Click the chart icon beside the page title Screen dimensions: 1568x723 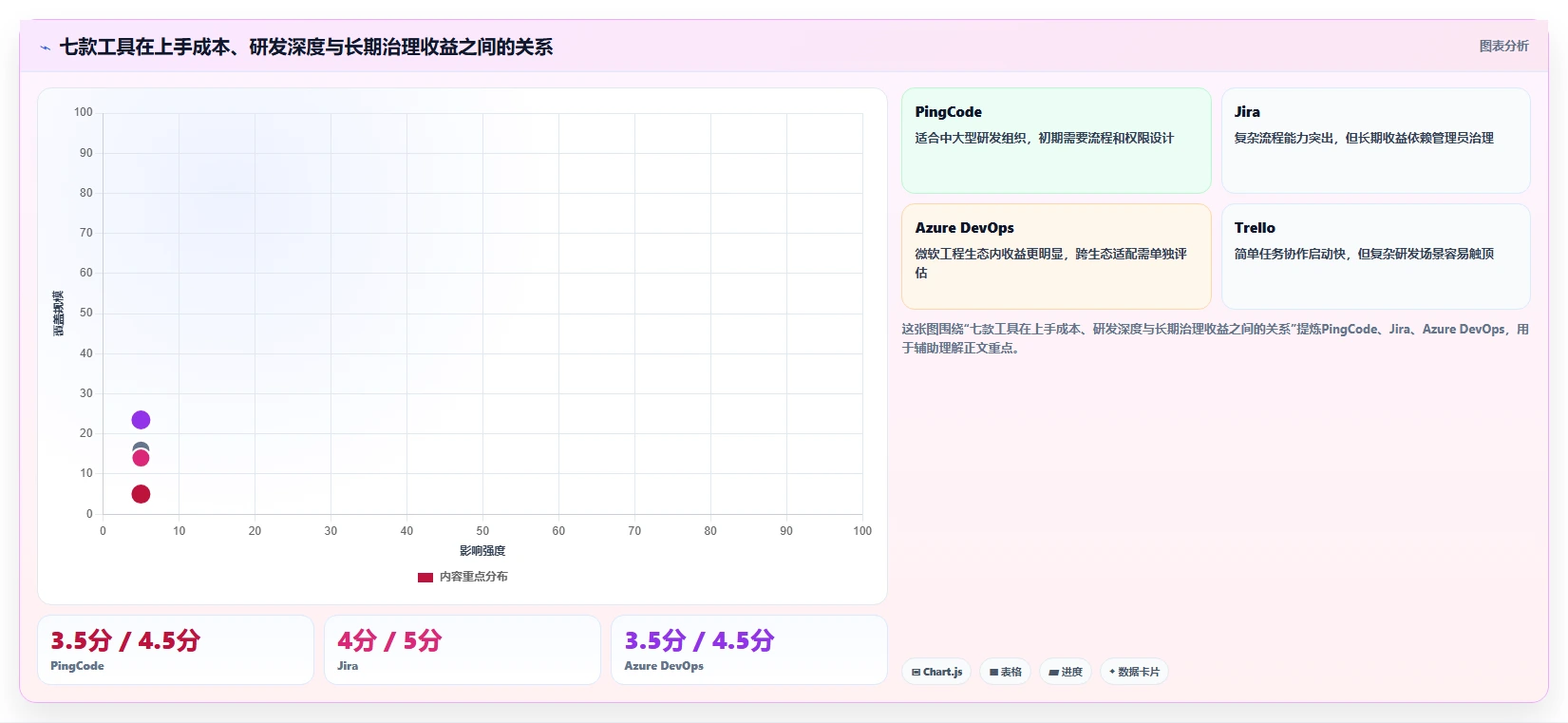[45, 48]
